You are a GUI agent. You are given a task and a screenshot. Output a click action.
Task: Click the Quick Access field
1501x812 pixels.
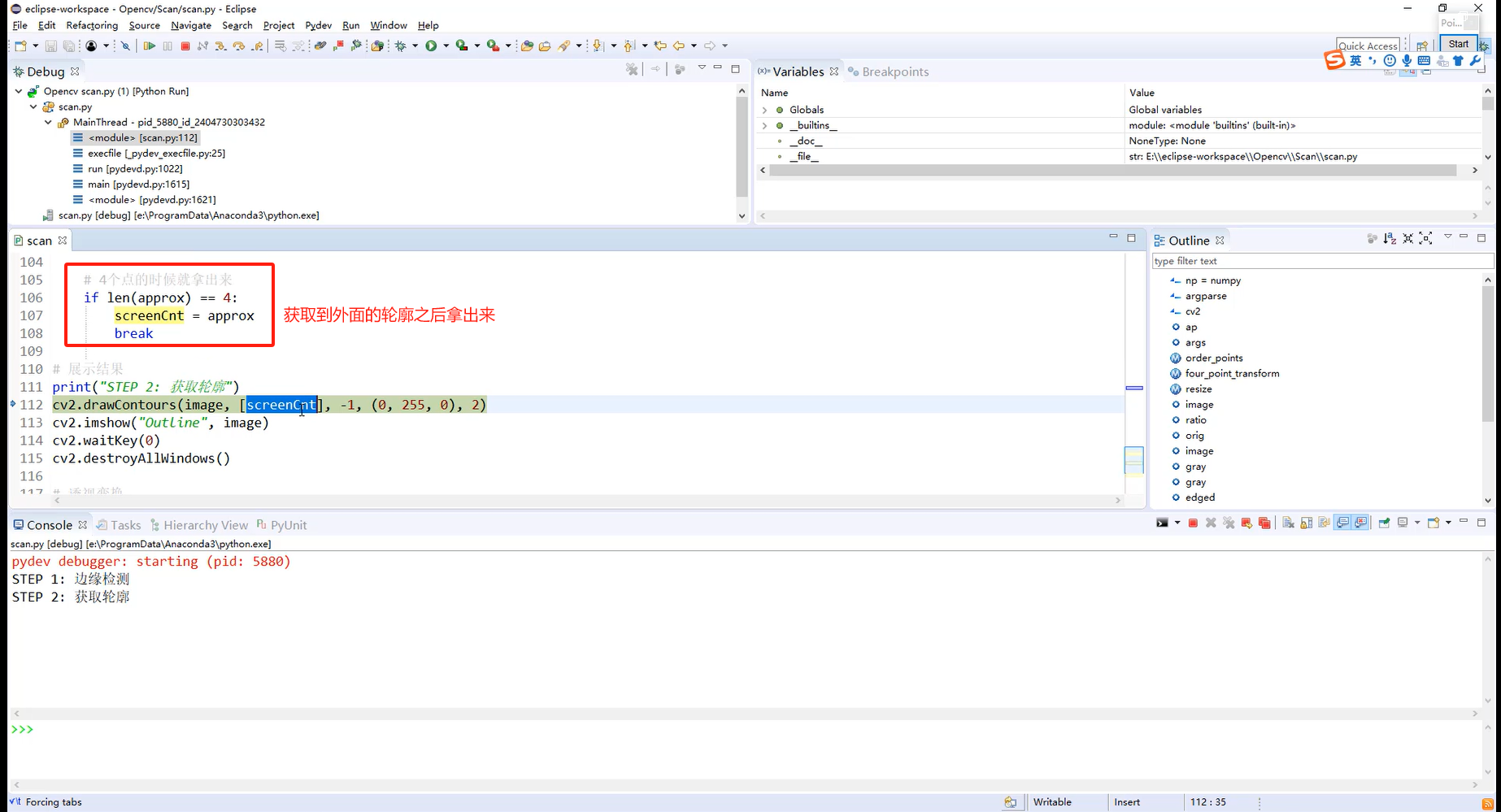click(1368, 46)
